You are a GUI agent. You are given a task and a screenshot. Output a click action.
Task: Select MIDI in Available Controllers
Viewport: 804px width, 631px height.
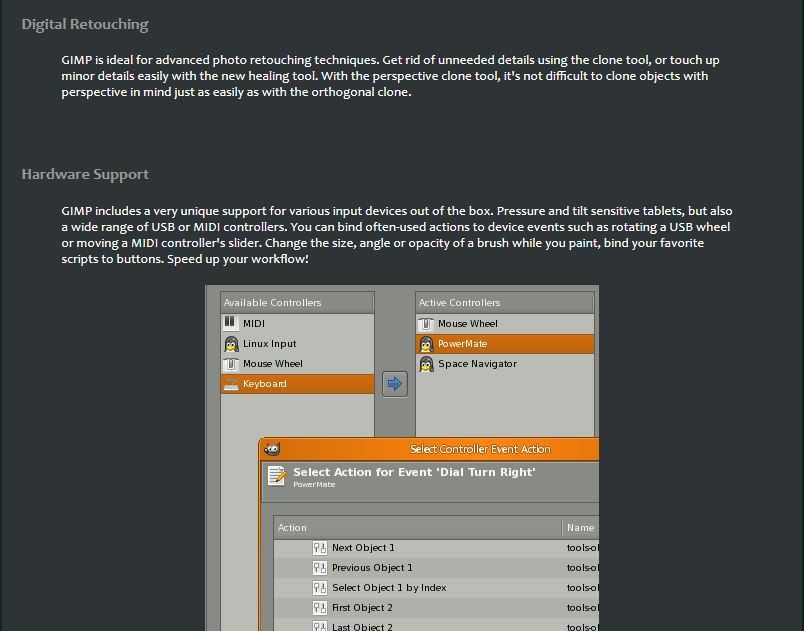(297, 323)
